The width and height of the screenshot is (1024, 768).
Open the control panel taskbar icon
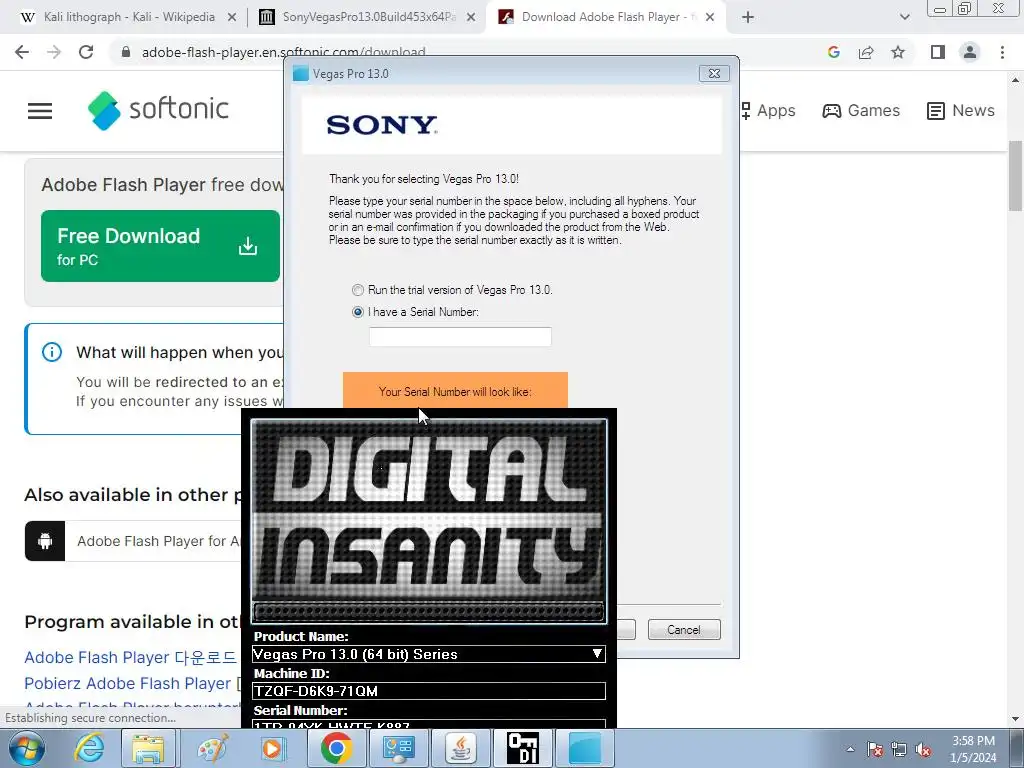click(399, 748)
